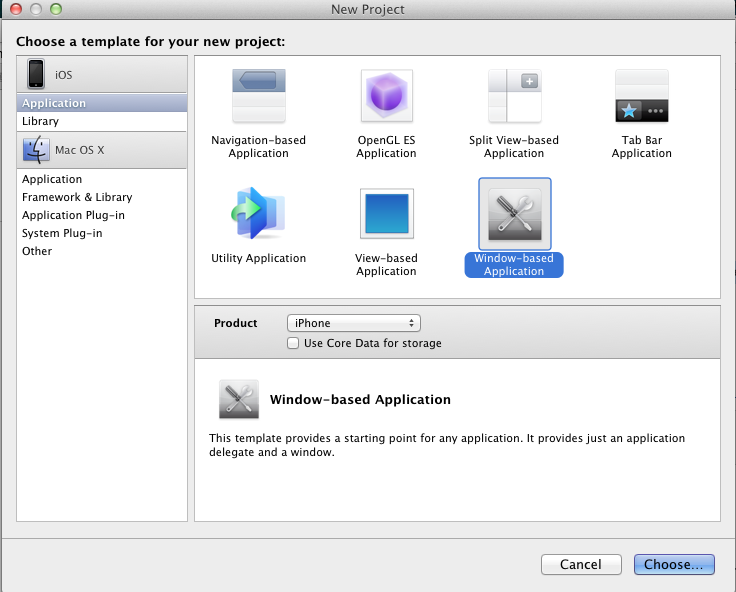The image size is (736, 592).
Task: Select Application under iOS
Action: click(x=102, y=103)
